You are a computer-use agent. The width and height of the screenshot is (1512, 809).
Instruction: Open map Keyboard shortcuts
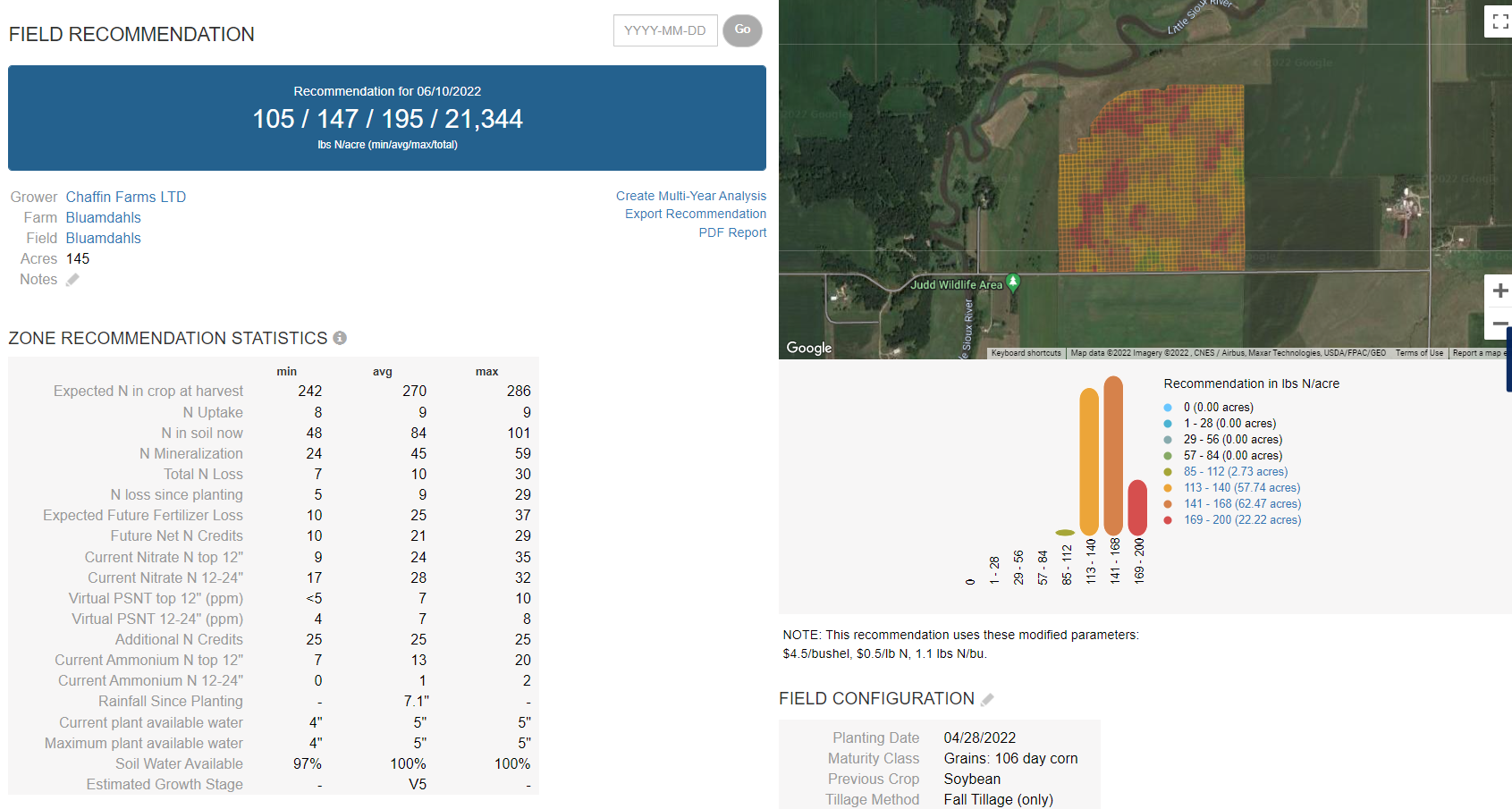[1026, 353]
